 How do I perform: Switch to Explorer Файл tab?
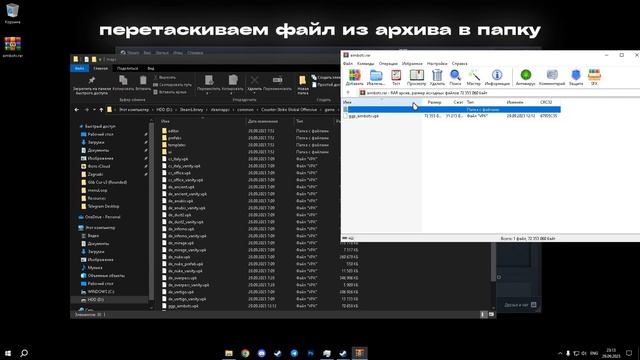(x=80, y=68)
